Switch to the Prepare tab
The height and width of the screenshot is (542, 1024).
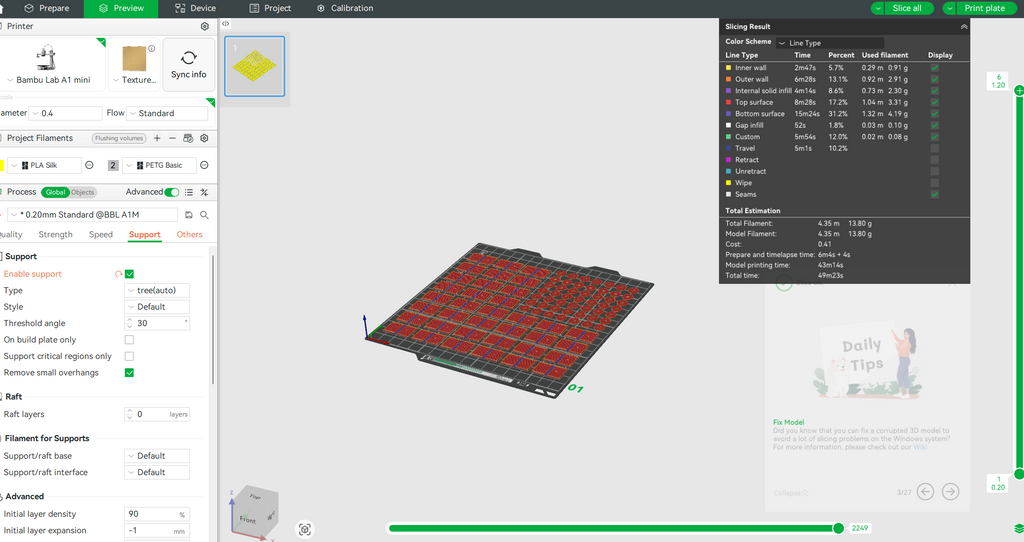click(x=47, y=8)
